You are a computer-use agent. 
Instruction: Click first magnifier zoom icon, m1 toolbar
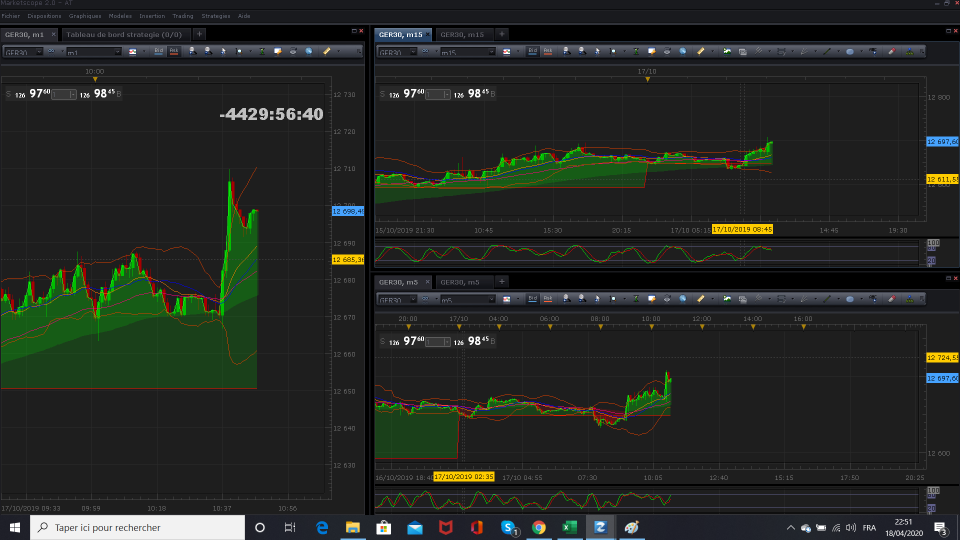(193, 51)
